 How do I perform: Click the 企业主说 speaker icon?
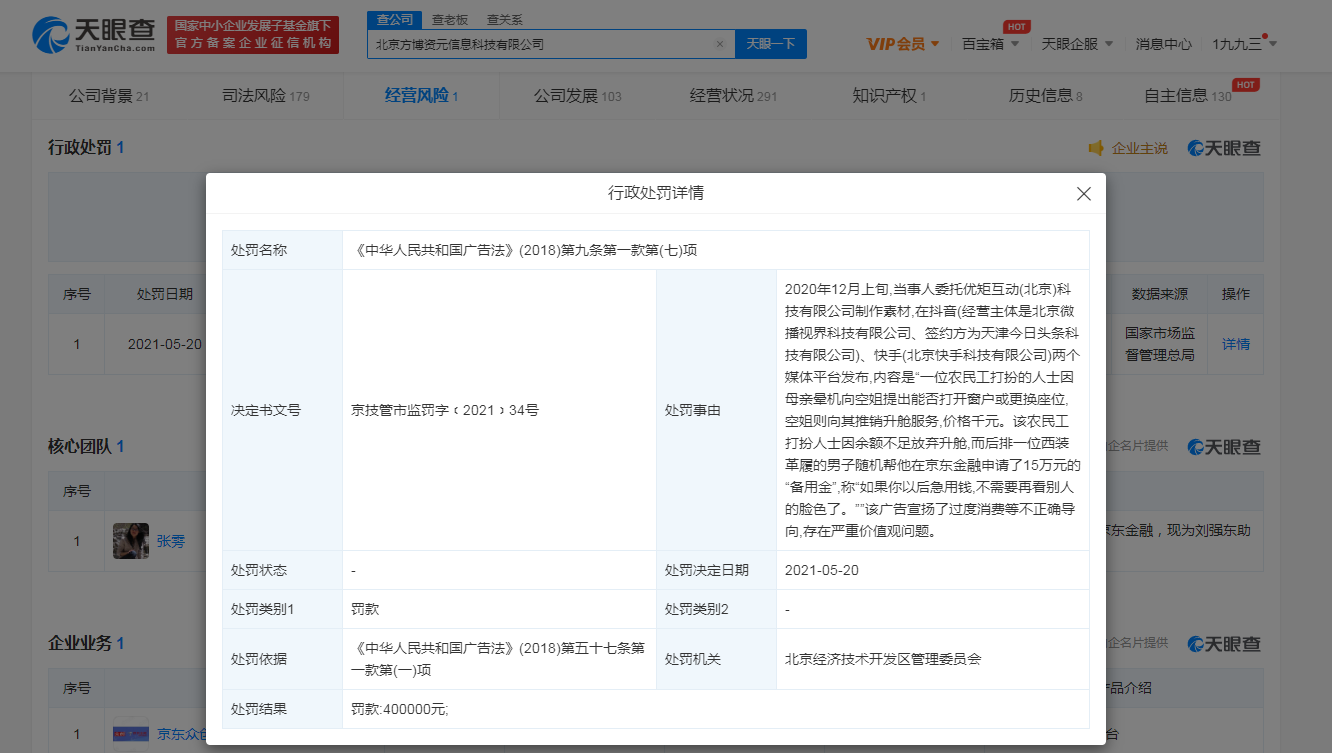point(1097,148)
